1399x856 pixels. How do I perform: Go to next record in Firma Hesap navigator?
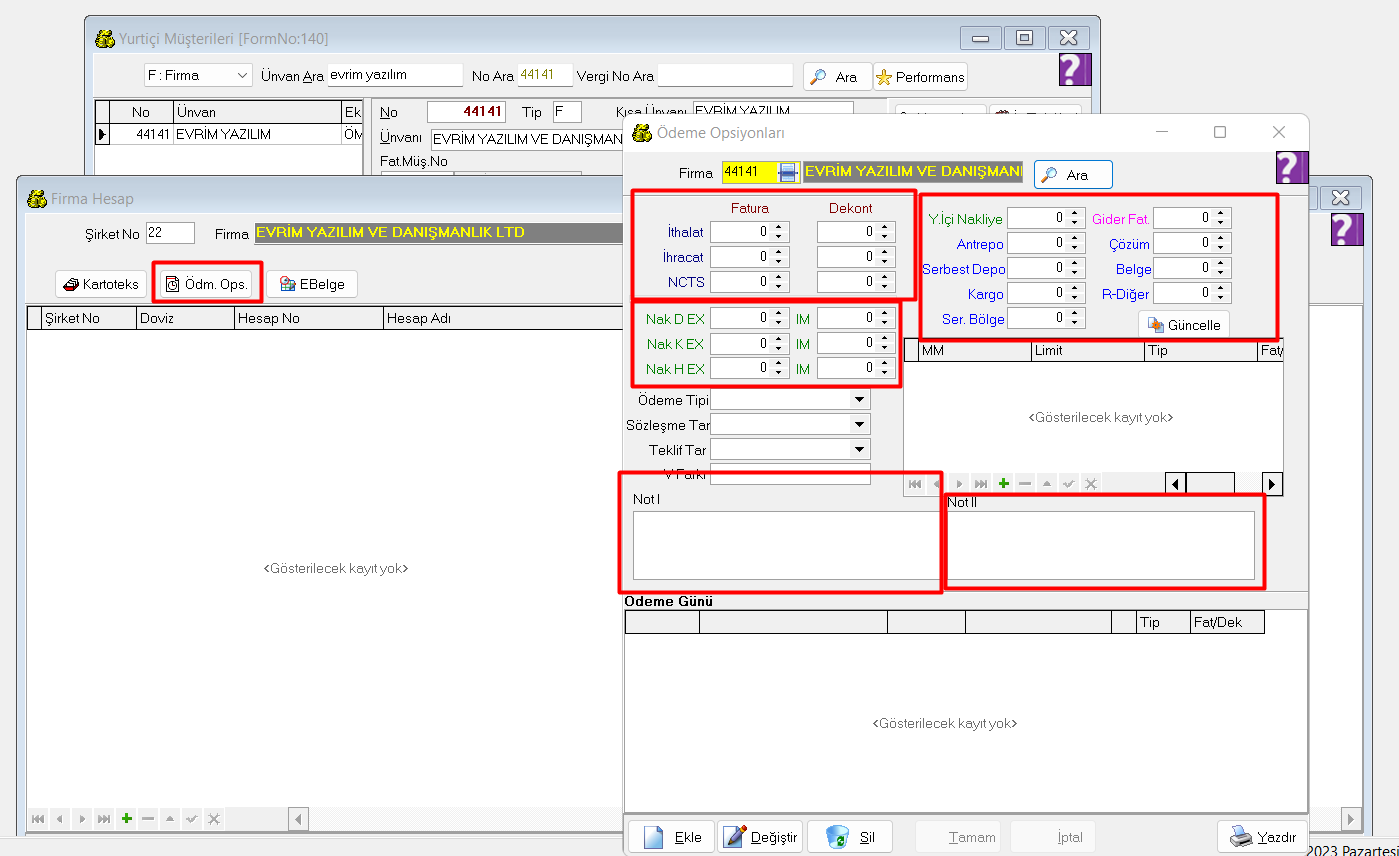(x=83, y=819)
